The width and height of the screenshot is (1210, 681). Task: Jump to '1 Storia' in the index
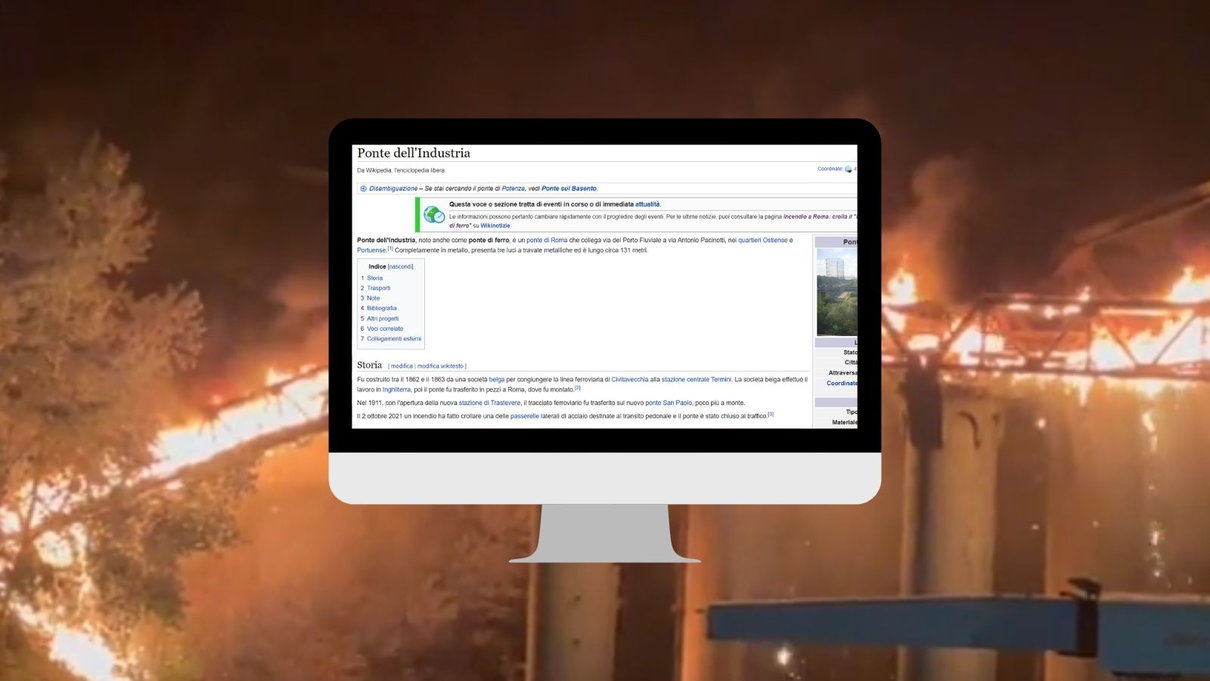click(372, 278)
